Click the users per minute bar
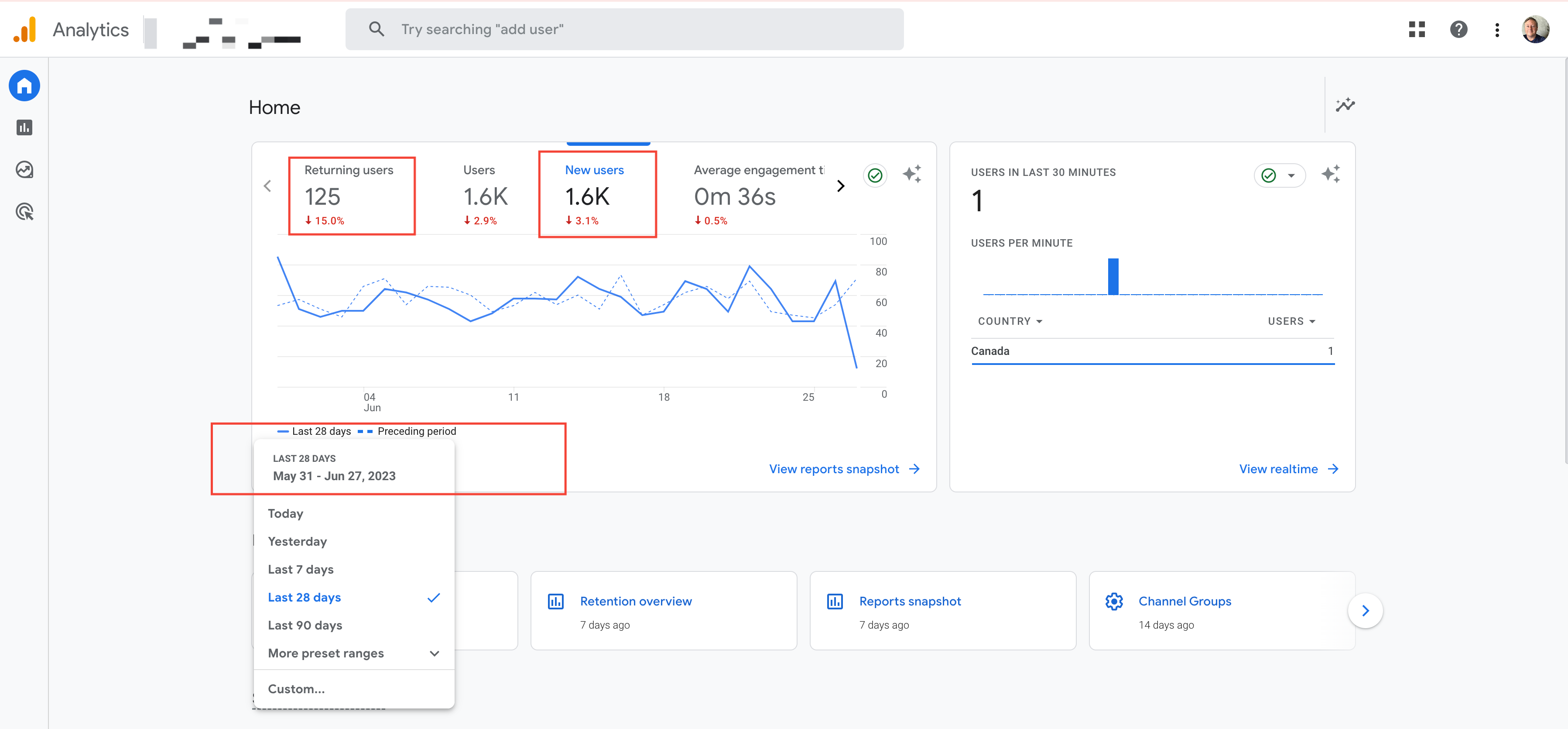Viewport: 1568px width, 729px height. [x=1113, y=276]
